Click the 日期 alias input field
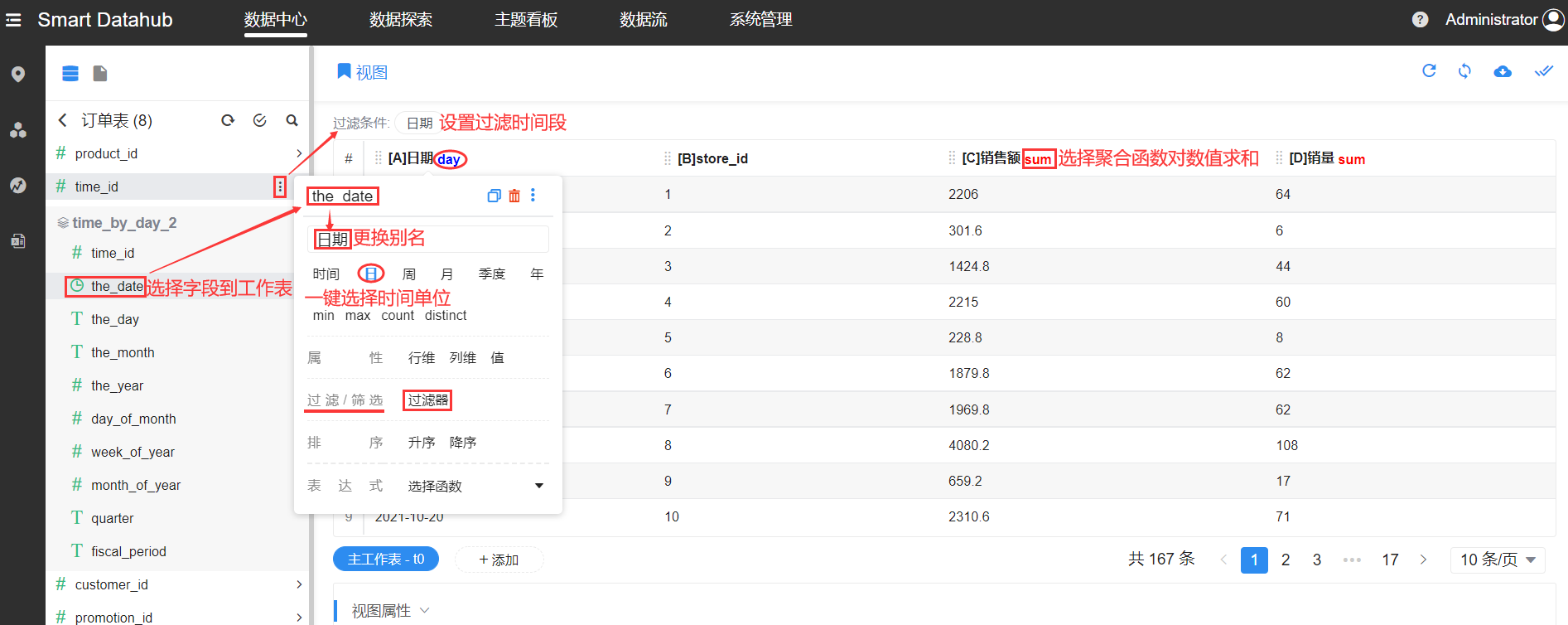The width and height of the screenshot is (1568, 625). point(428,239)
